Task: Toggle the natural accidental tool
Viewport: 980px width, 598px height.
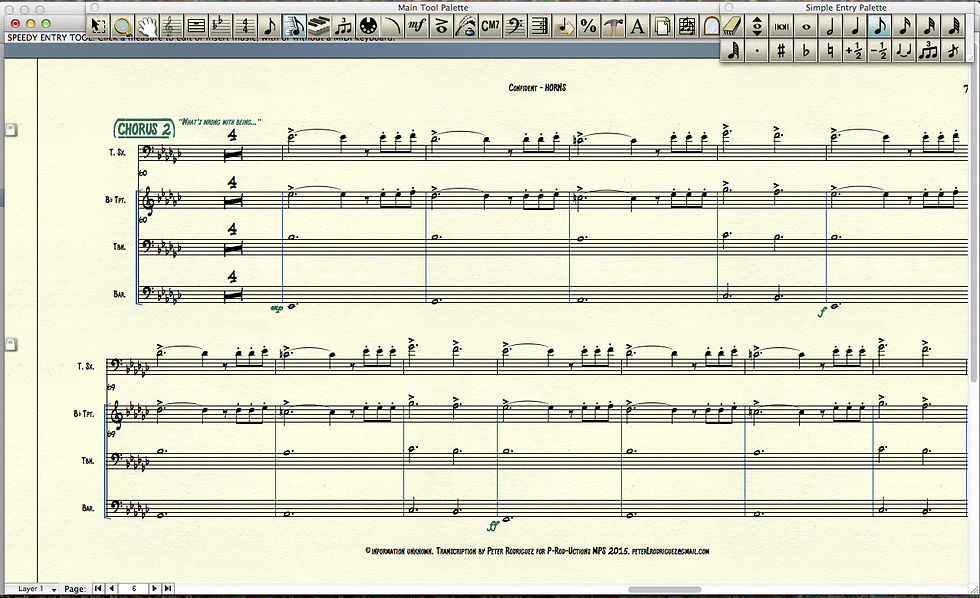Action: tap(831, 51)
